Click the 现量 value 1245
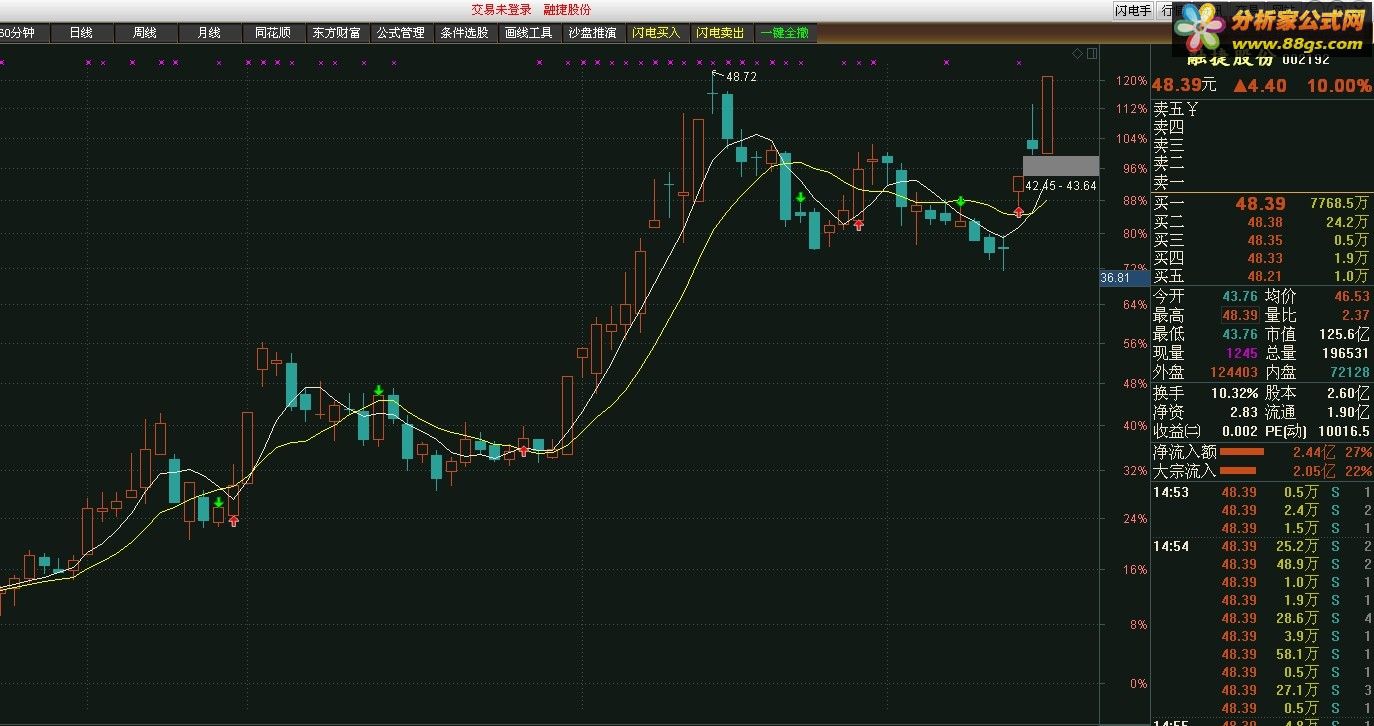Image resolution: width=1374 pixels, height=726 pixels. pos(1241,353)
